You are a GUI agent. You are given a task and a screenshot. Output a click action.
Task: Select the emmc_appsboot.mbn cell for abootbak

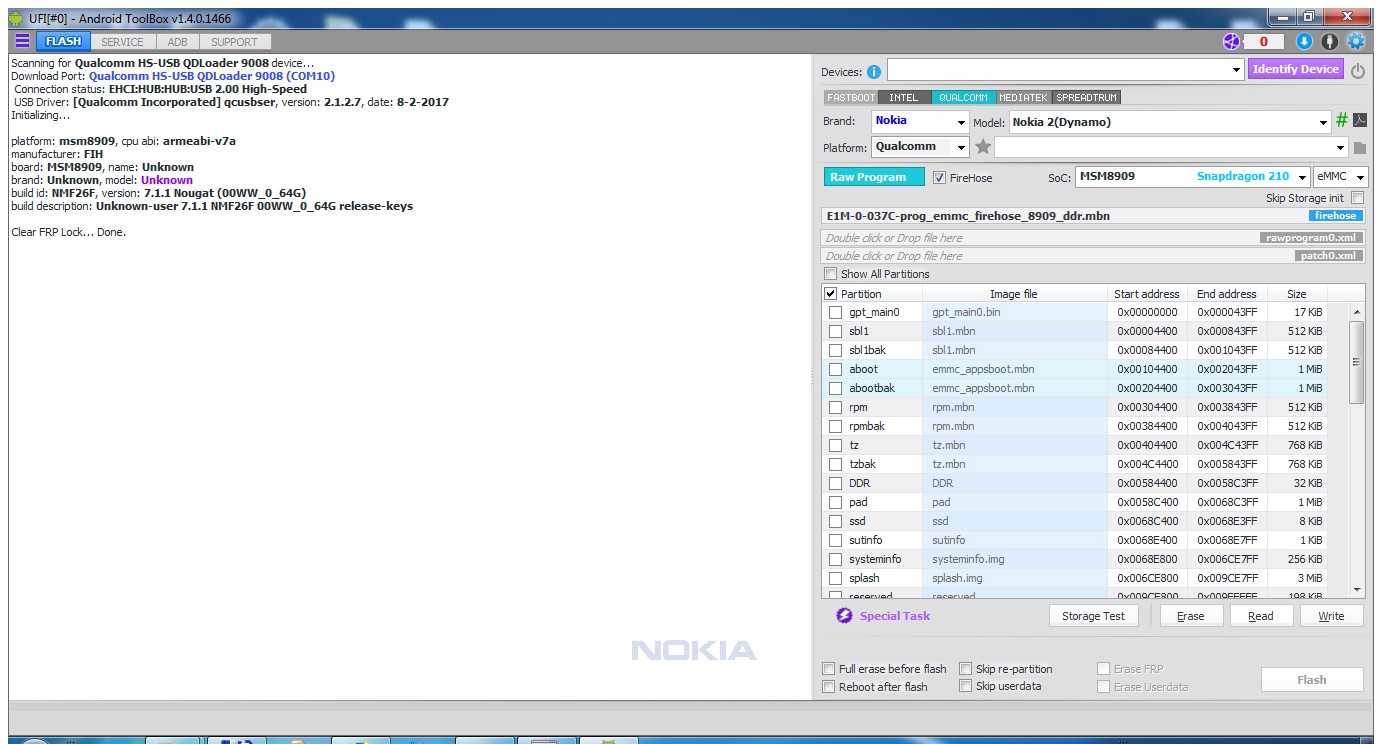point(1014,388)
